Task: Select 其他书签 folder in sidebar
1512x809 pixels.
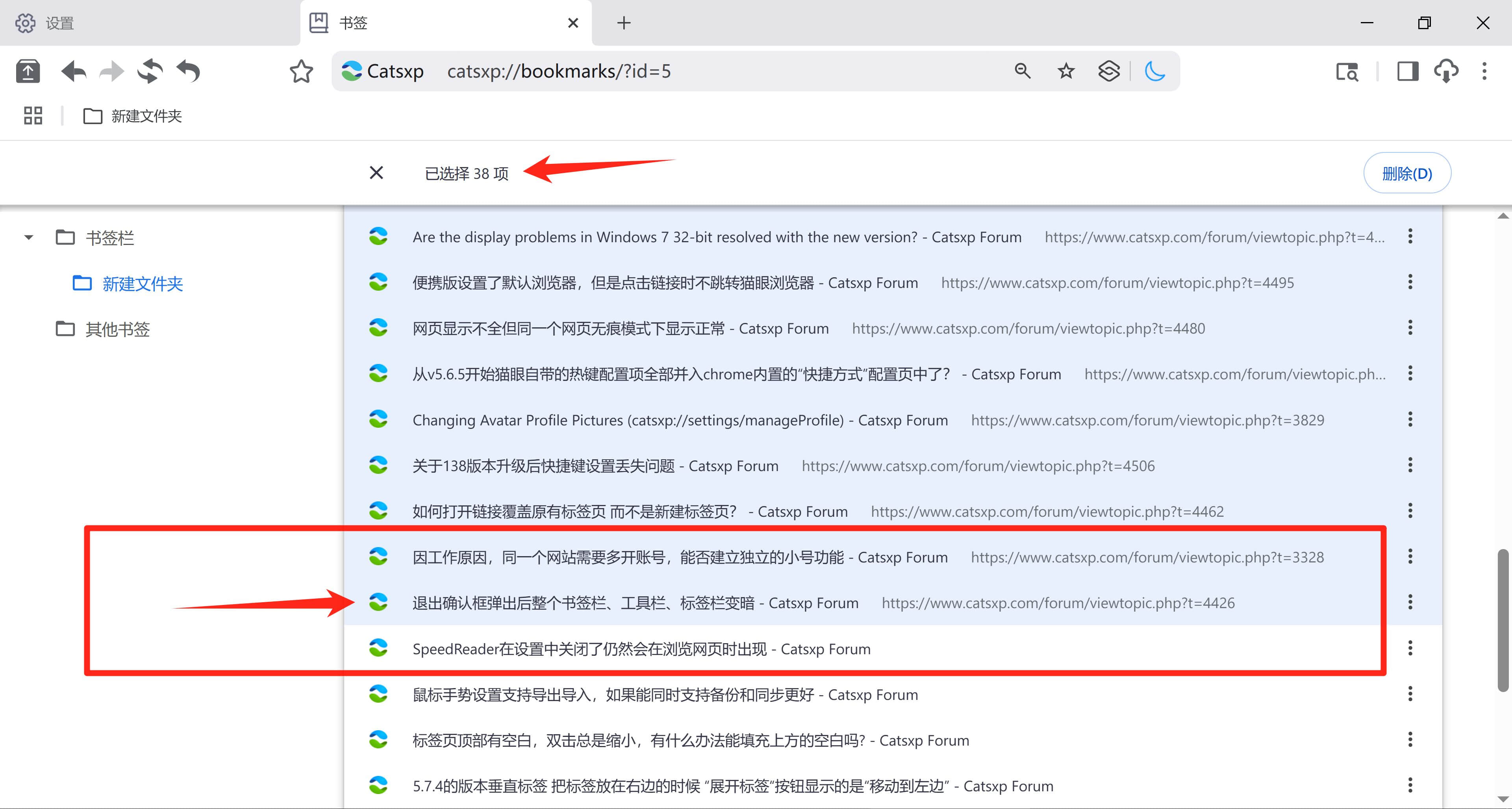Action: (103, 329)
